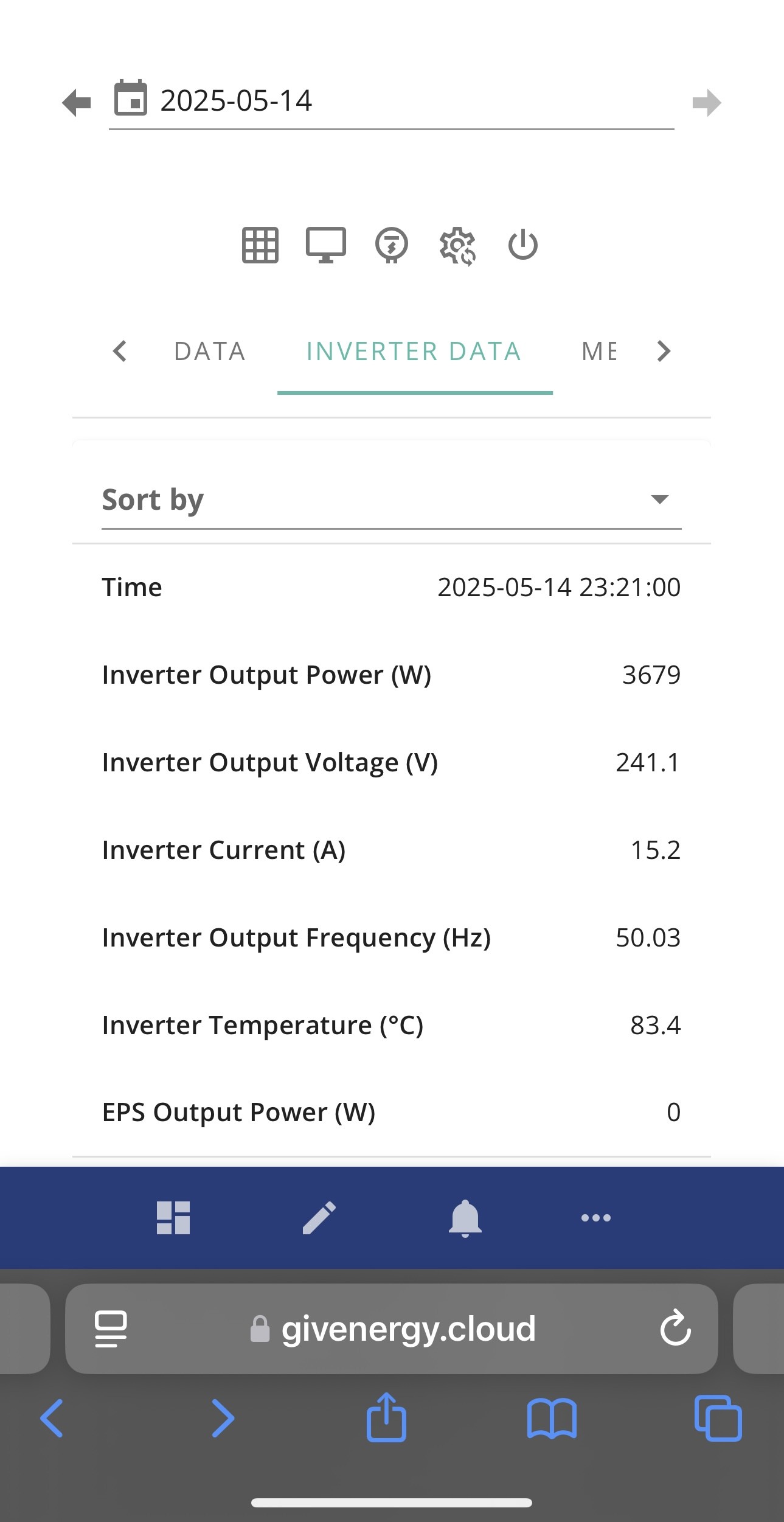Reload the givenergy.cloud page

coord(676,1329)
